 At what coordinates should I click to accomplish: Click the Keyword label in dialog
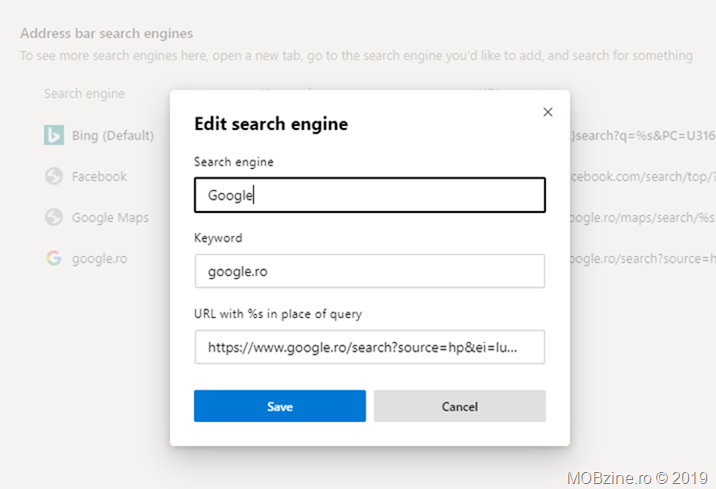[x=218, y=238]
